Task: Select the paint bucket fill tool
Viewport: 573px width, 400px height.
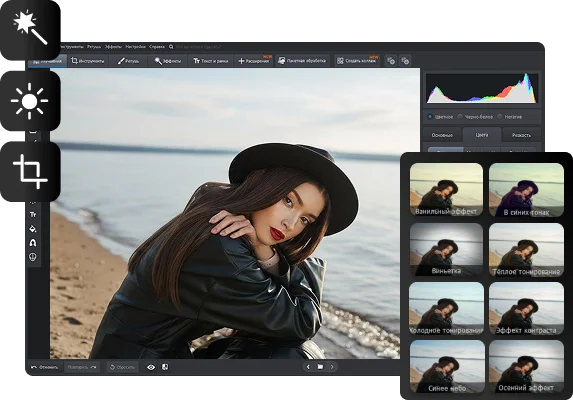Action: pos(33,229)
